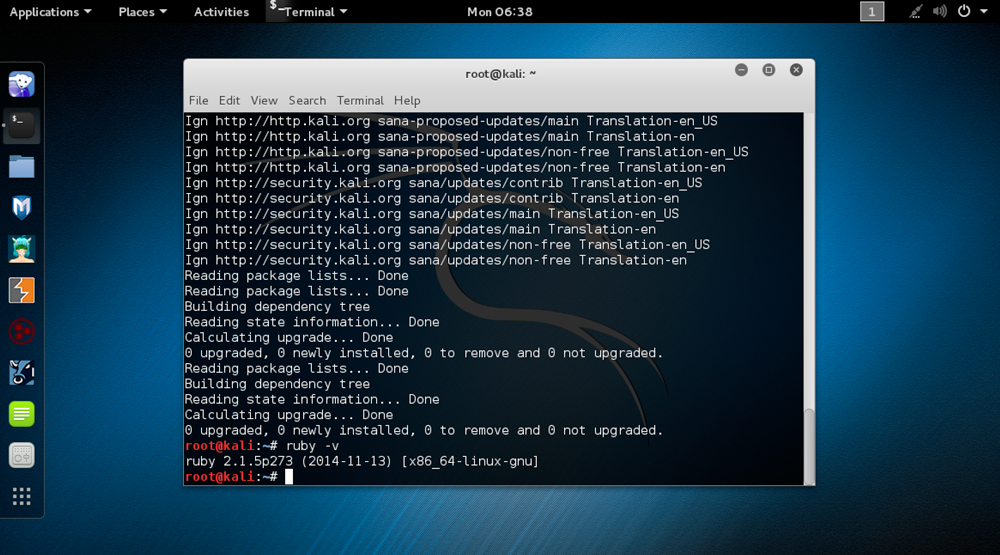The image size is (1000, 555).
Task: Click the Activities button
Action: click(x=221, y=12)
